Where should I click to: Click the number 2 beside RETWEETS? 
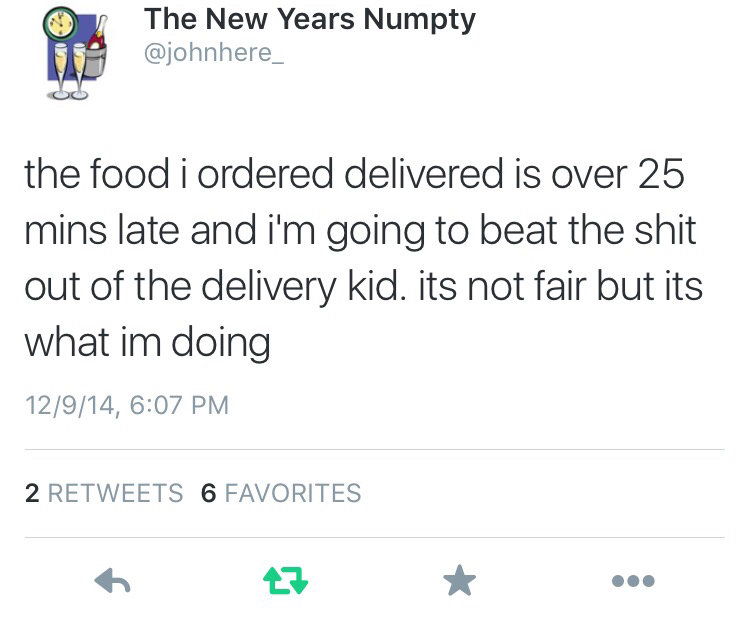click(x=31, y=493)
